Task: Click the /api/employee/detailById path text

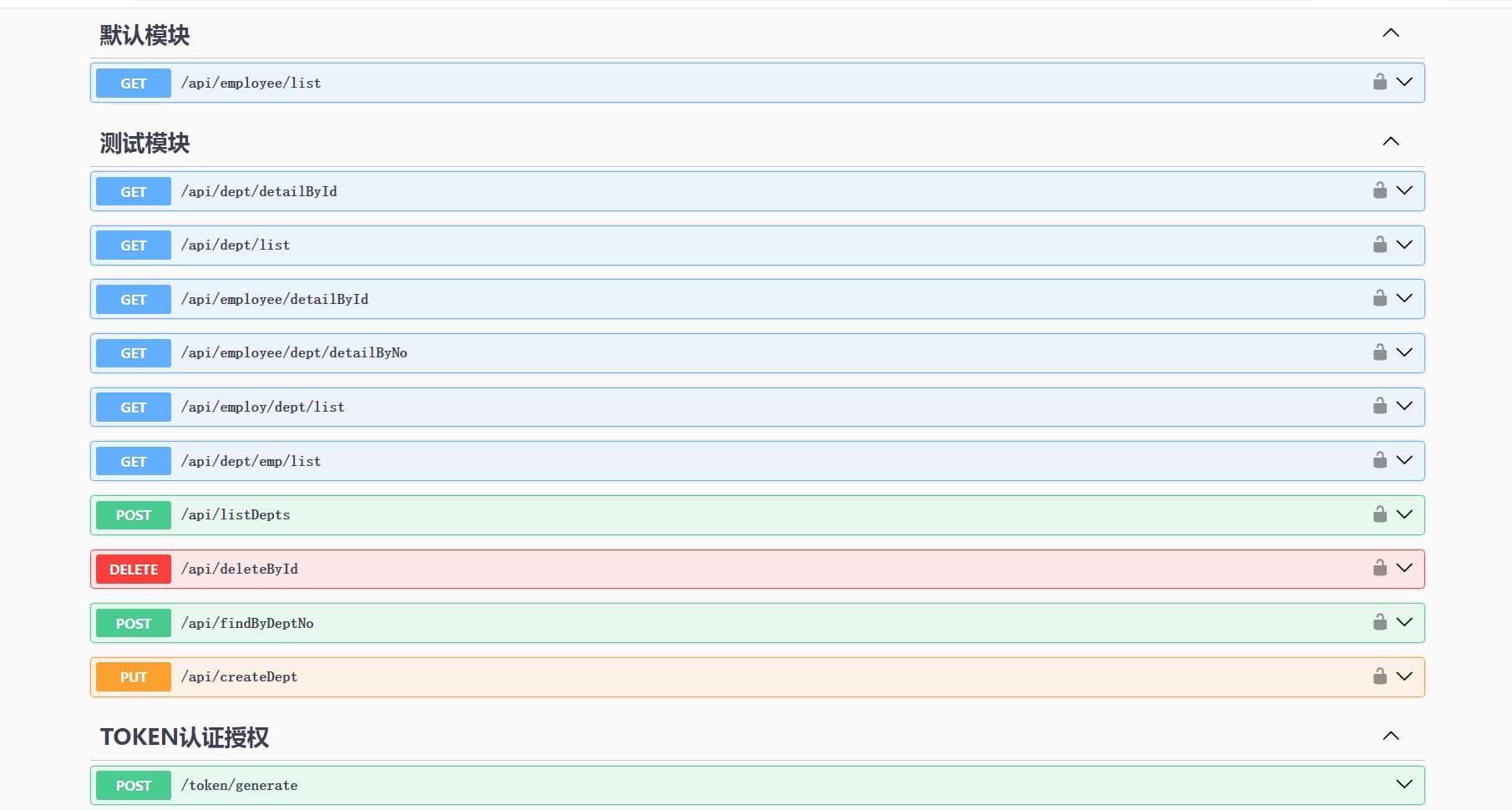Action: pyautogui.click(x=275, y=299)
